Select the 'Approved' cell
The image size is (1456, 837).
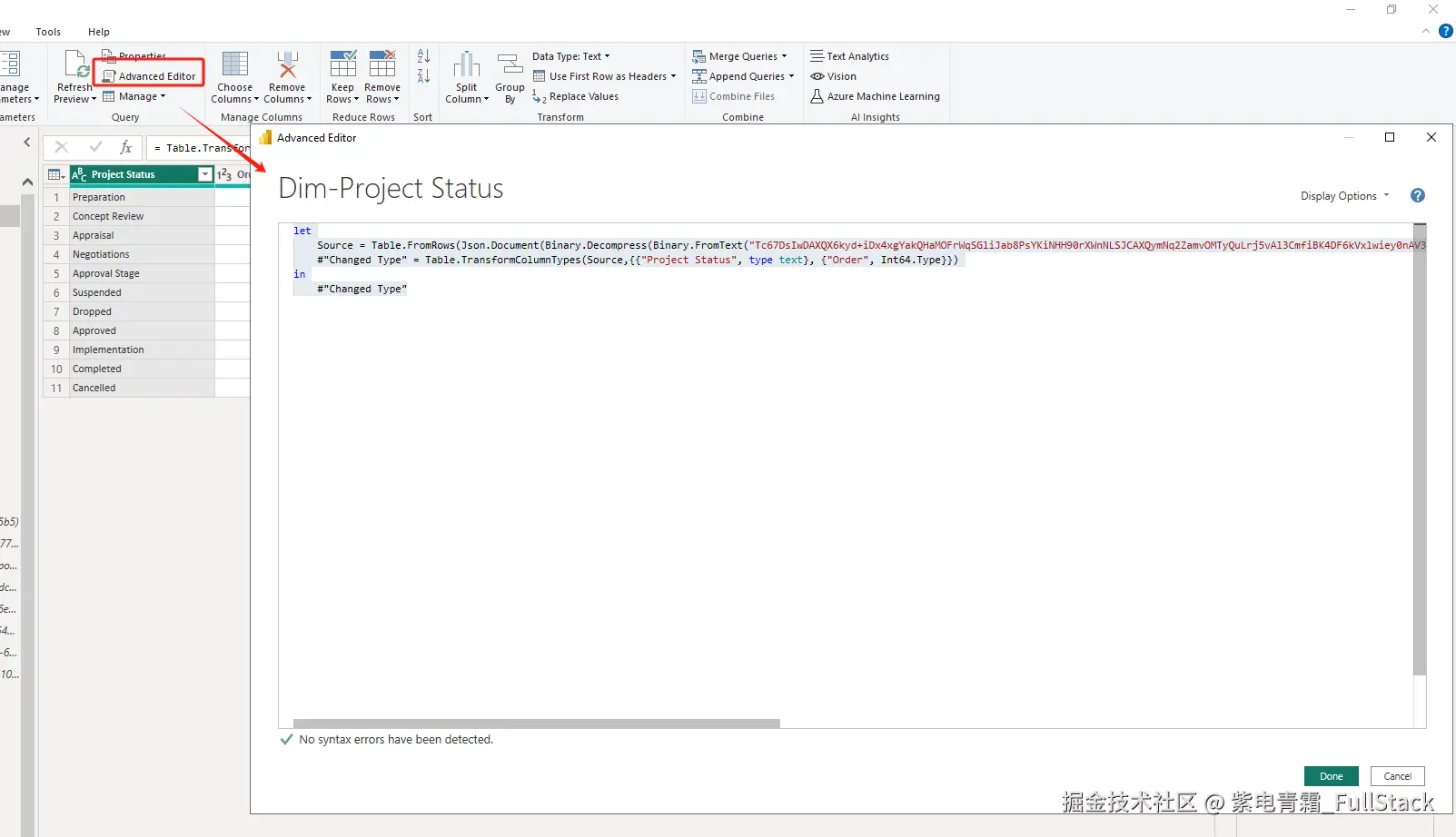click(x=142, y=330)
